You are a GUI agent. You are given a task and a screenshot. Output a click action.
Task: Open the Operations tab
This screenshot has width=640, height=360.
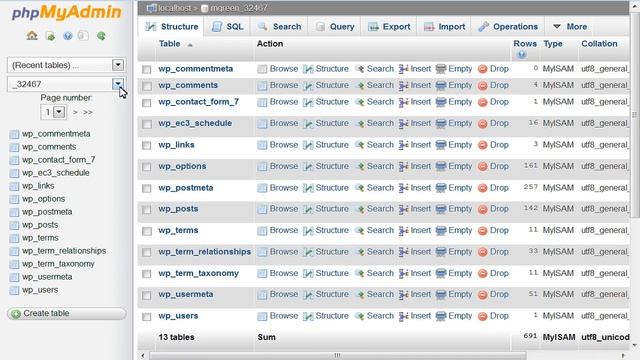click(x=508, y=27)
